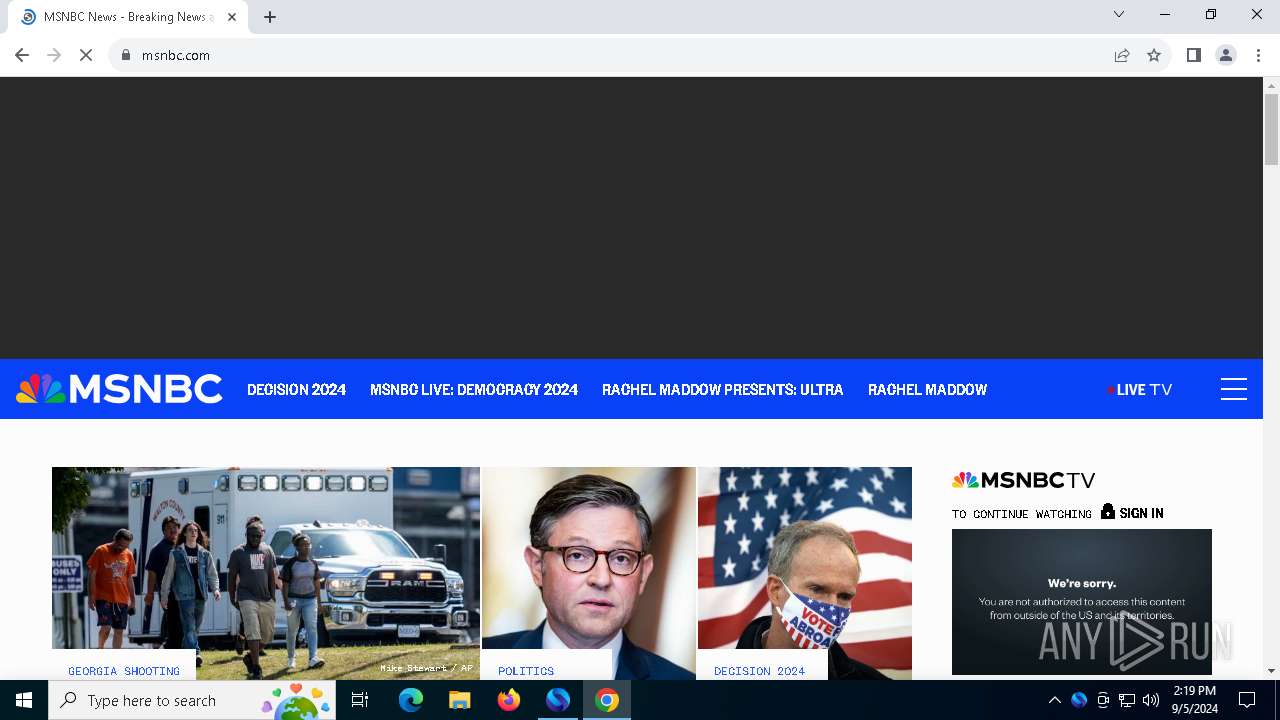
Task: Share this page icon
Action: (1122, 55)
